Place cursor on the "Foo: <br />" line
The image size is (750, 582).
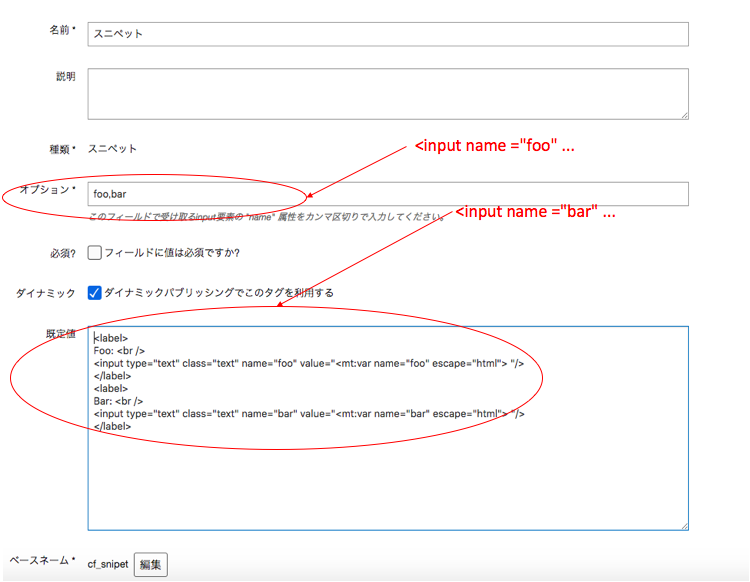coord(119,351)
